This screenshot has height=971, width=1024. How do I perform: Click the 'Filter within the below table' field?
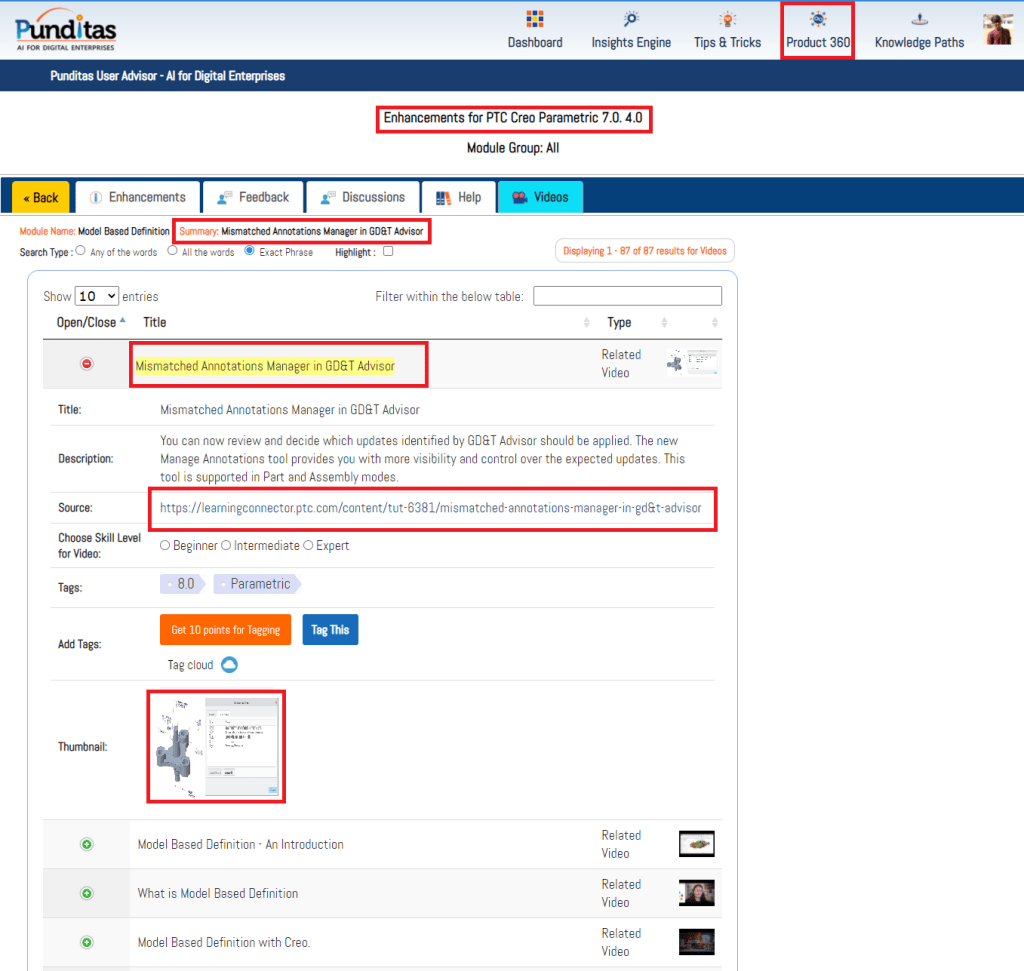627,296
